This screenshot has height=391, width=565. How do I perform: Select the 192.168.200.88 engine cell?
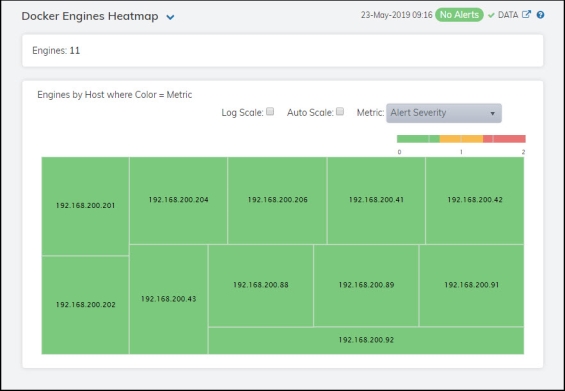(x=261, y=285)
